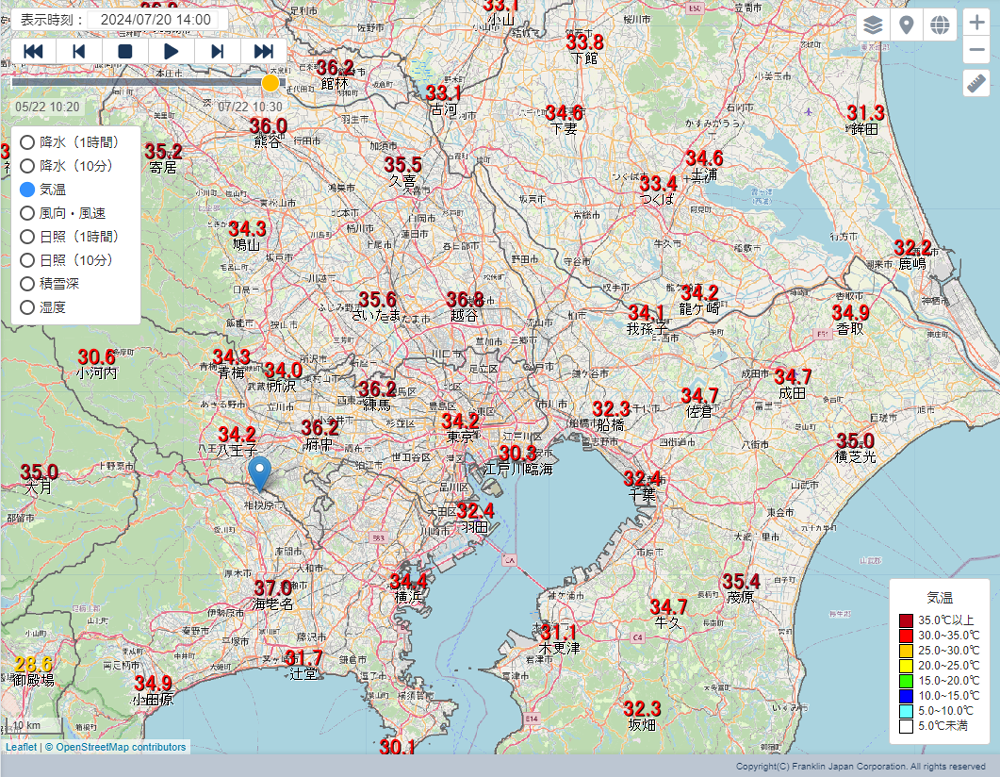Jump to the earliest time frame
This screenshot has height=777, width=1000.
33,51
